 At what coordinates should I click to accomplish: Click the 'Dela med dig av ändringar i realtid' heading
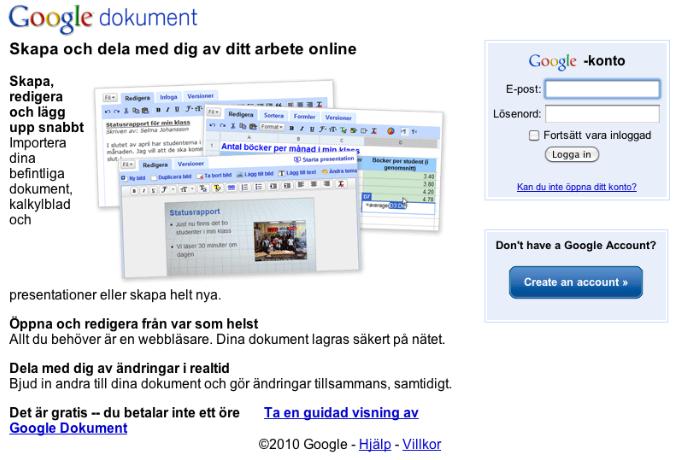click(x=119, y=368)
